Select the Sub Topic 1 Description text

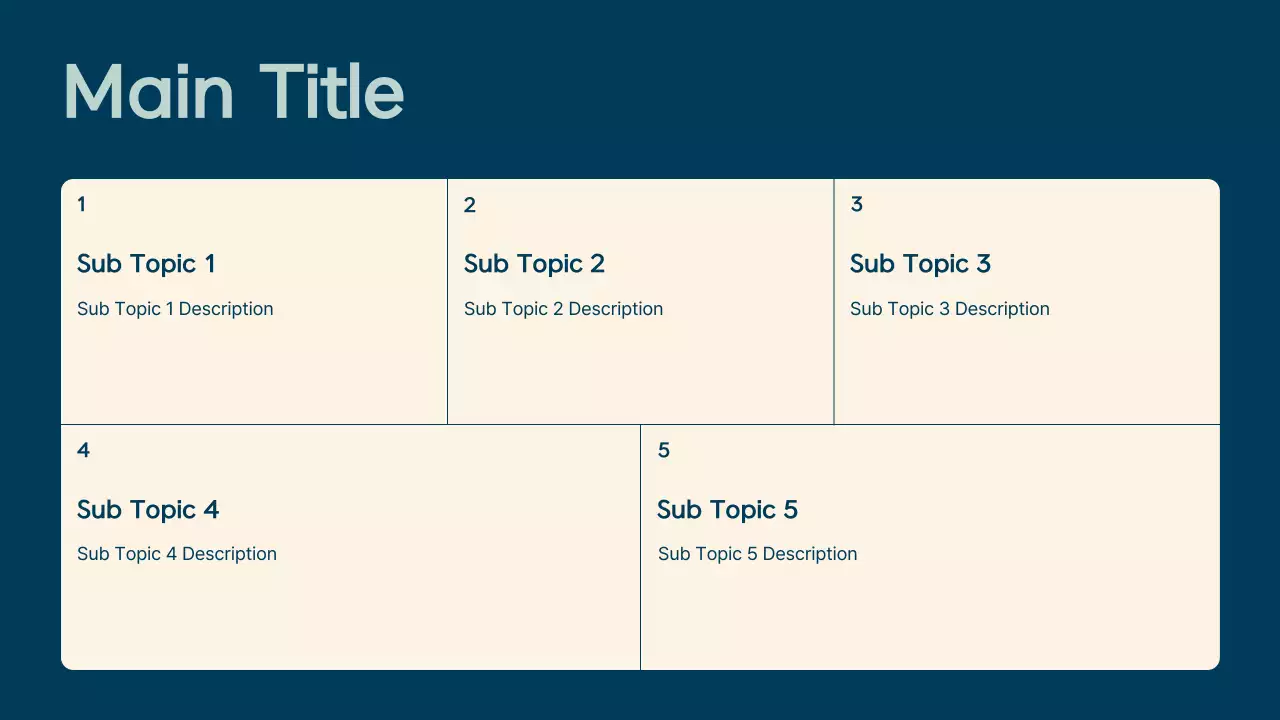click(x=175, y=309)
